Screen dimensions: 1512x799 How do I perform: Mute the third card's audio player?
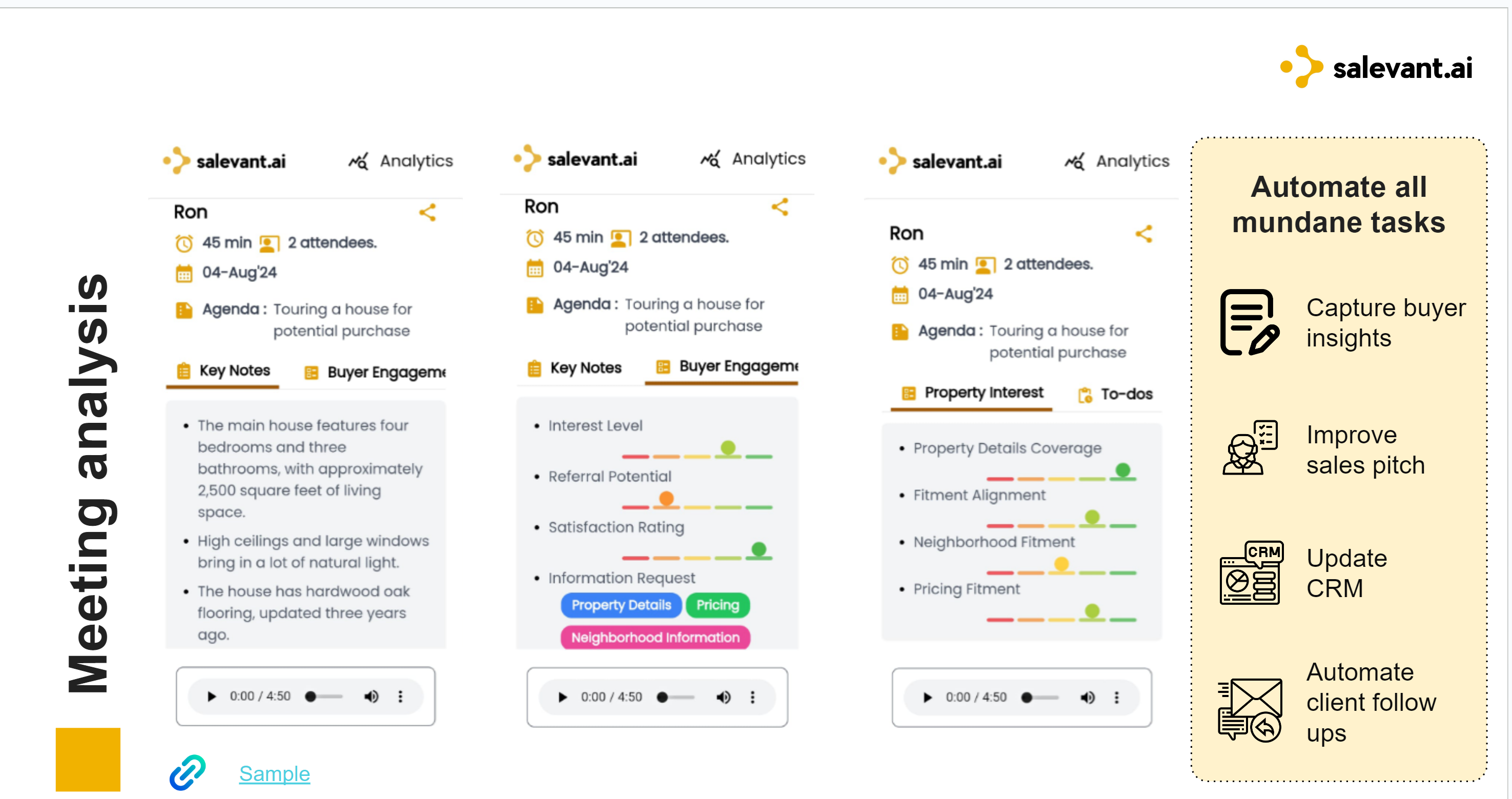click(x=1088, y=698)
